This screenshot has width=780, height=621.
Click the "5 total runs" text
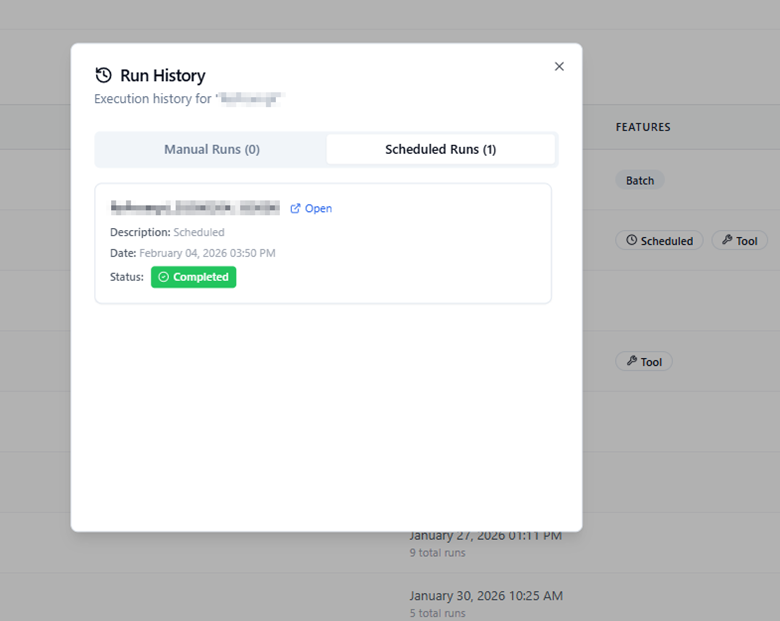pos(437,613)
